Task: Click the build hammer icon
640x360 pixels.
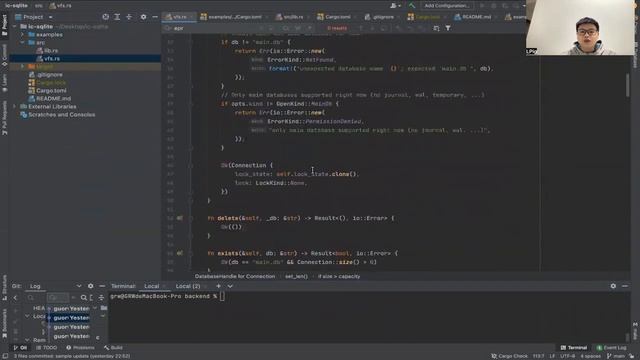Action: [411, 5]
